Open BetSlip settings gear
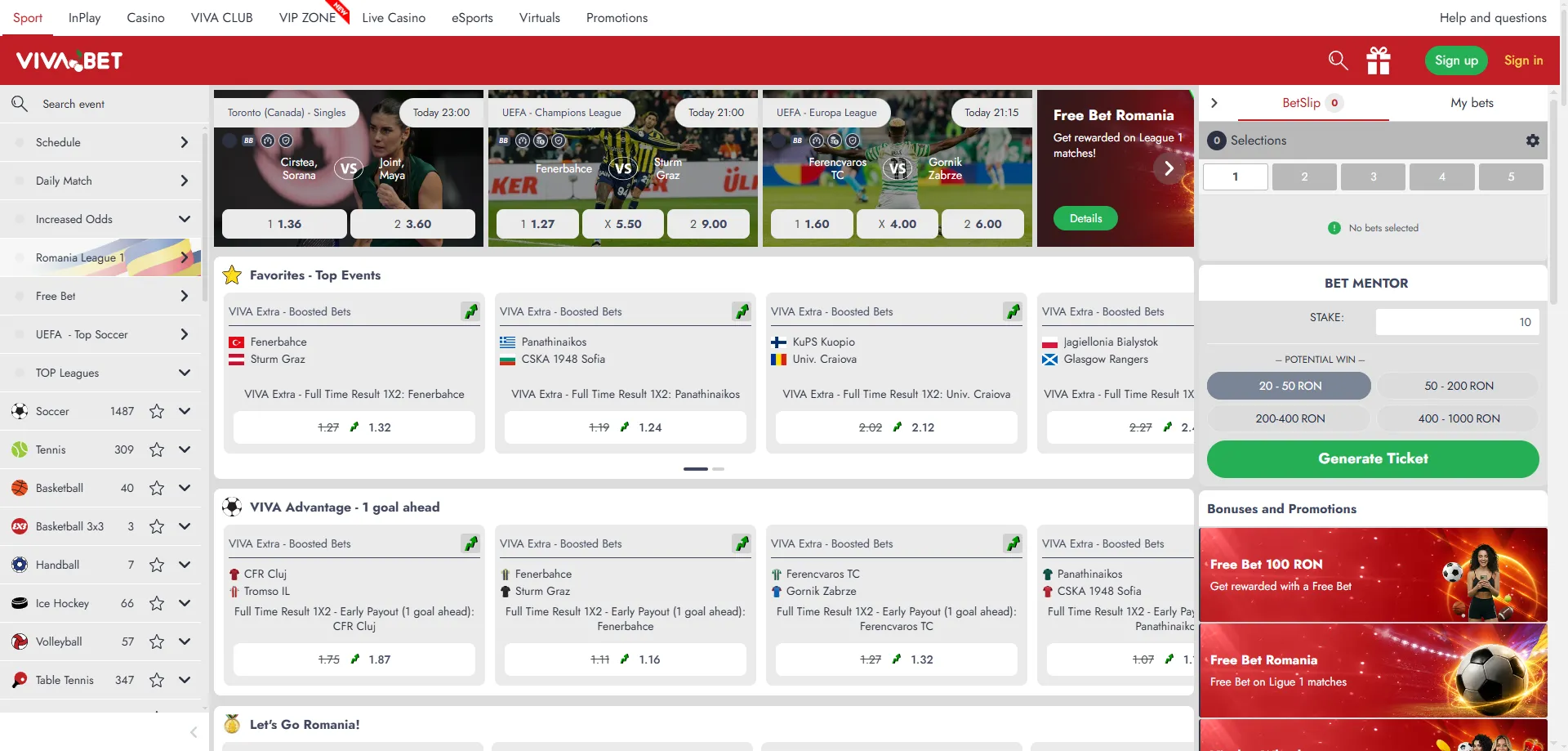 coord(1533,141)
